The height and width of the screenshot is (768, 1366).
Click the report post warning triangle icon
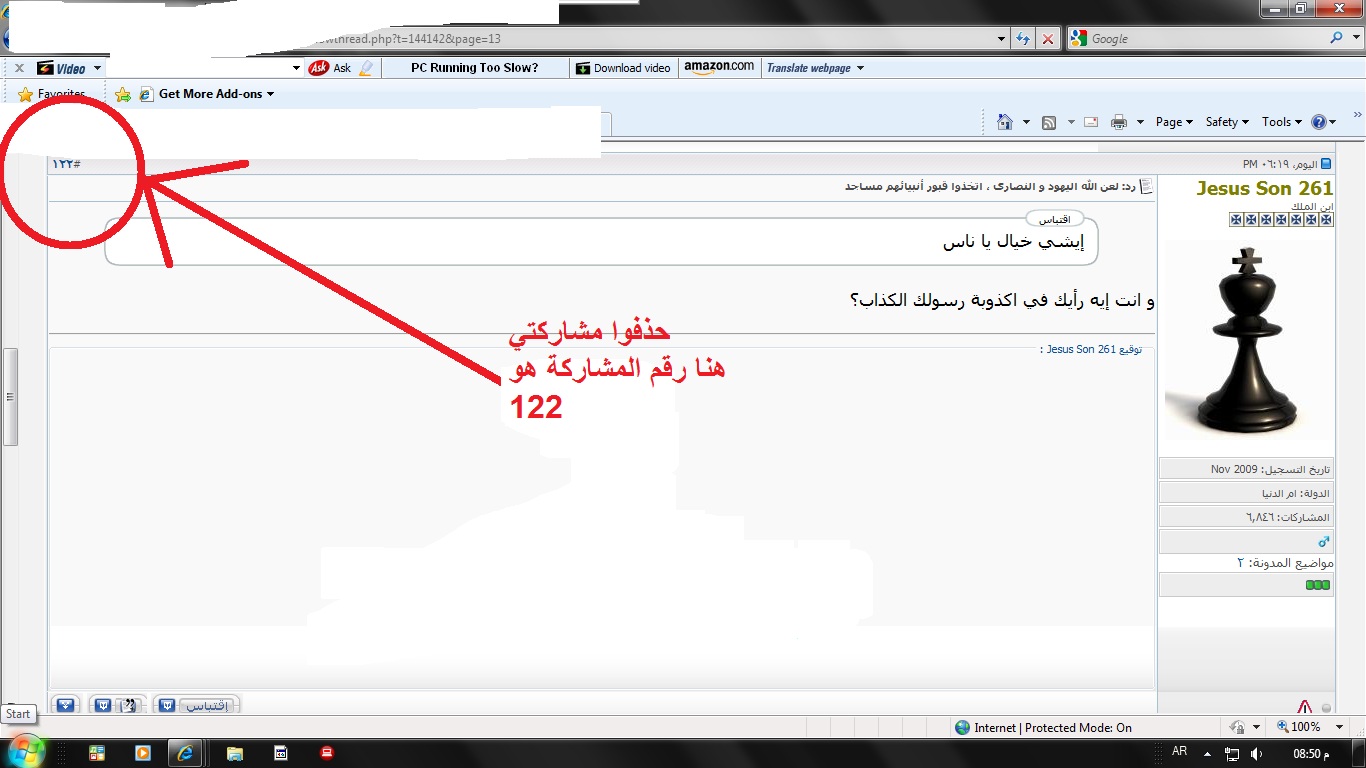point(1304,706)
